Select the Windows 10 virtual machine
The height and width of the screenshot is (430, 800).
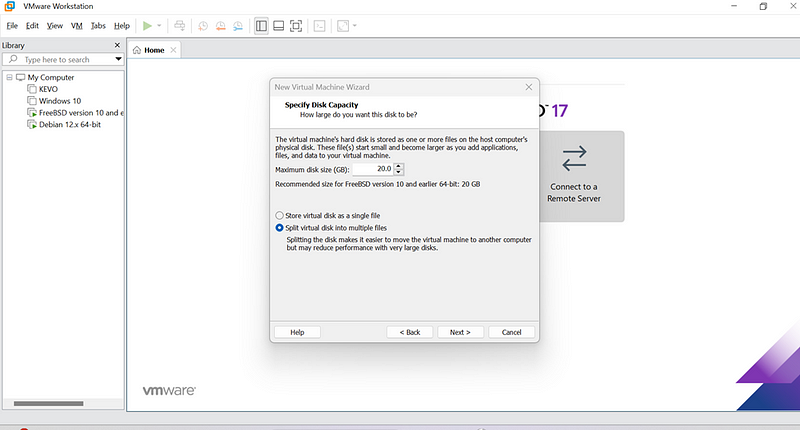(60, 101)
